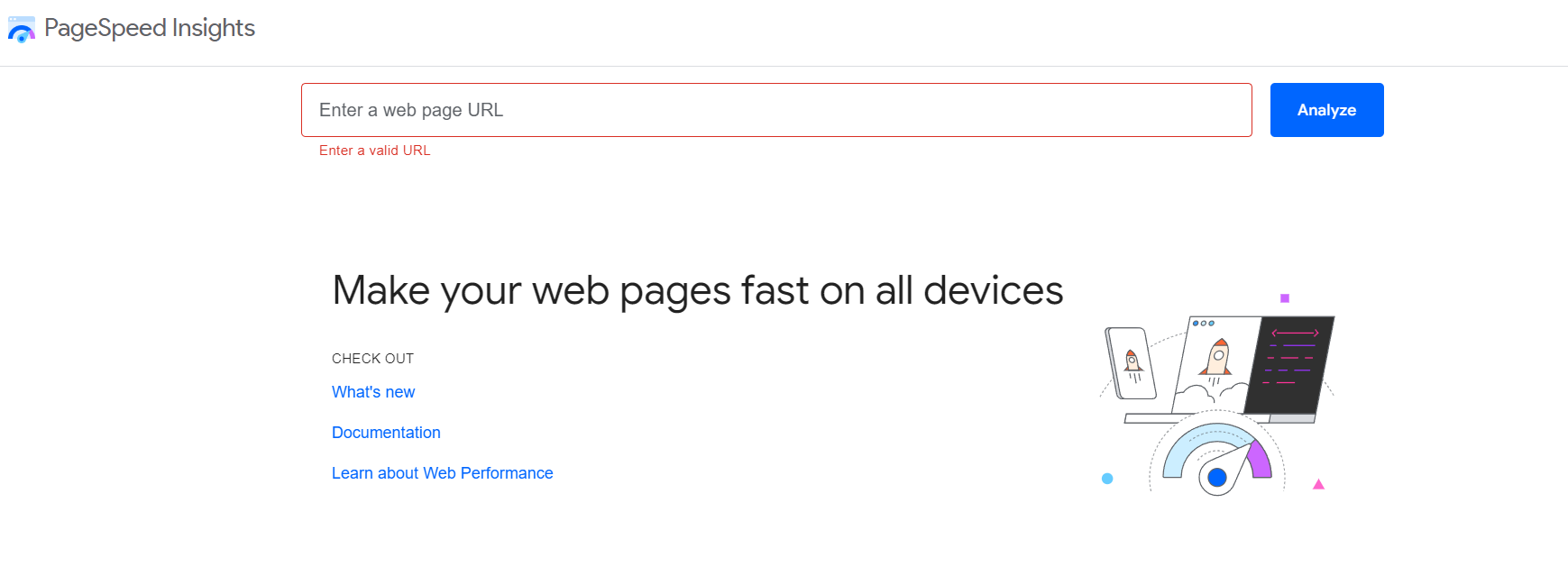Click the blue needle on the gauge graphic

pyautogui.click(x=1218, y=476)
